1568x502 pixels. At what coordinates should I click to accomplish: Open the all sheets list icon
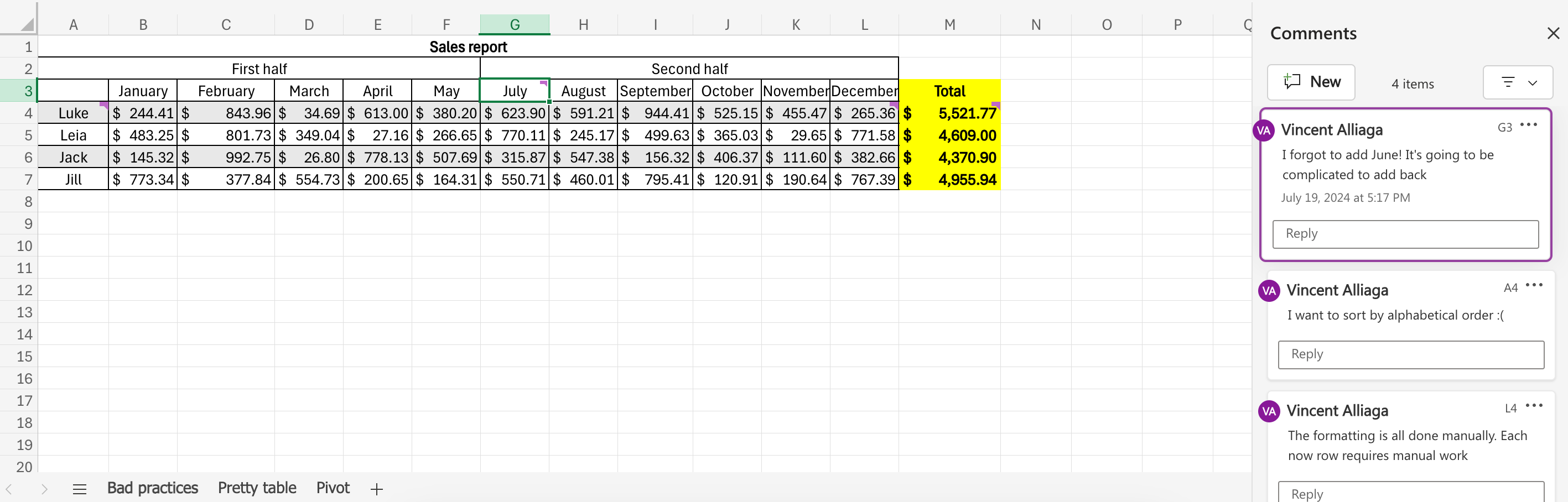coord(80,489)
